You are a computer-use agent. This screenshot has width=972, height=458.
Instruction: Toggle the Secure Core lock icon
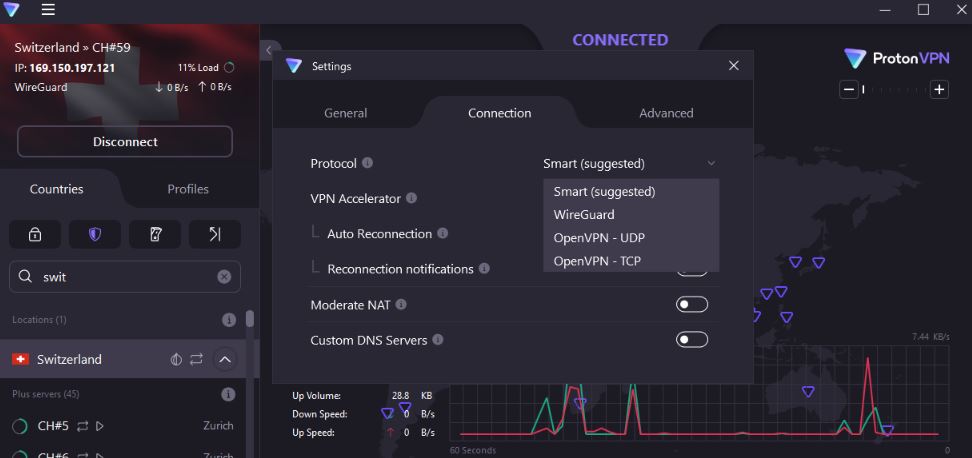pyautogui.click(x=35, y=234)
